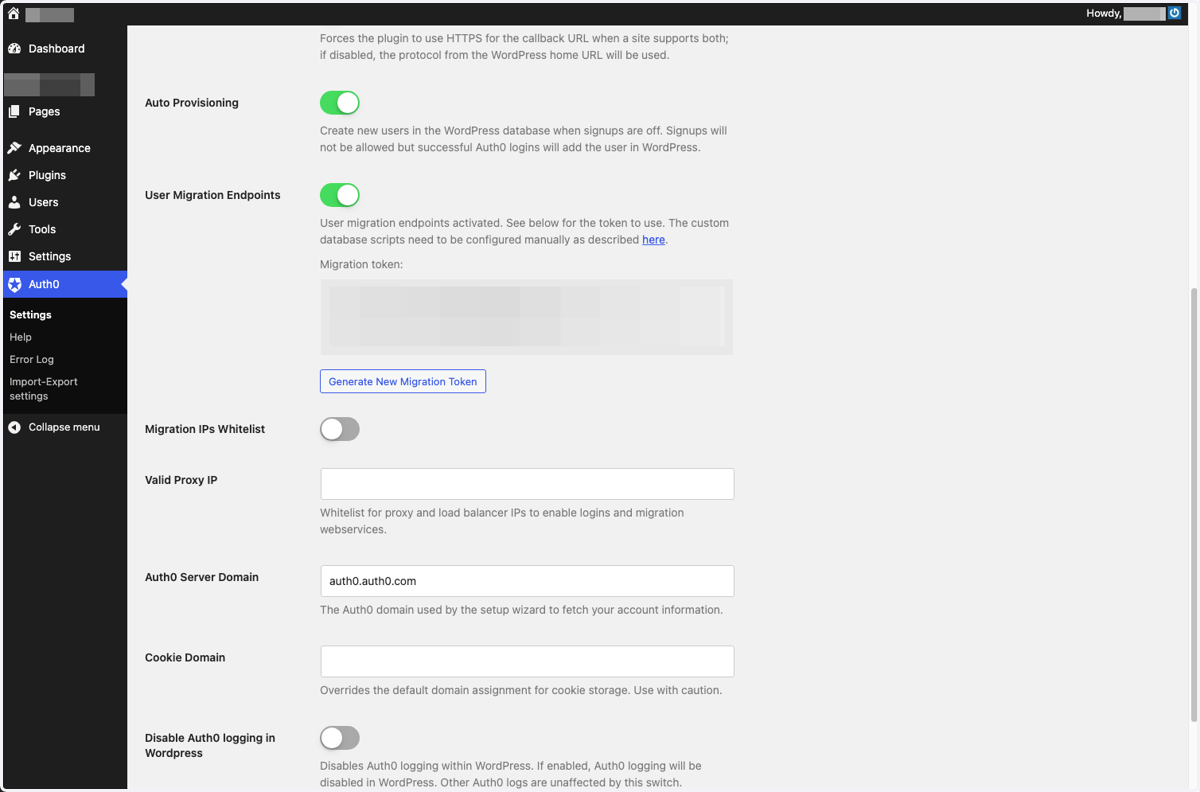
Task: Toggle Disable Auth0 logging in Wordpress
Action: pos(340,738)
